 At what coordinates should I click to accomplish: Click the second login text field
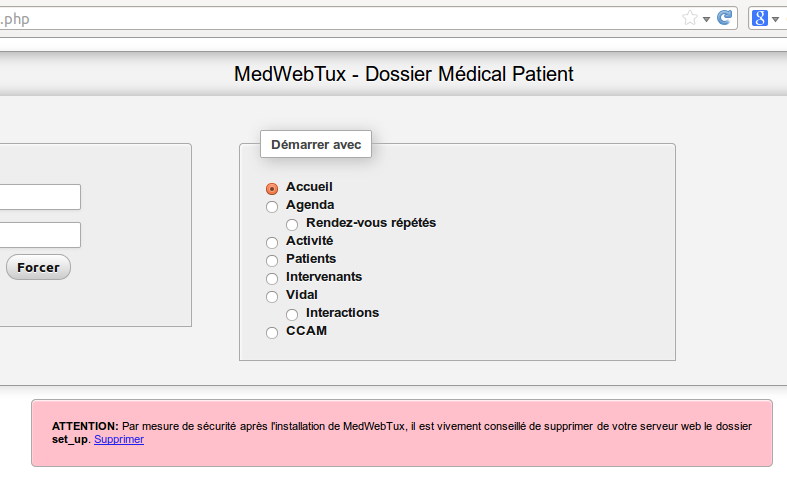[x=40, y=235]
